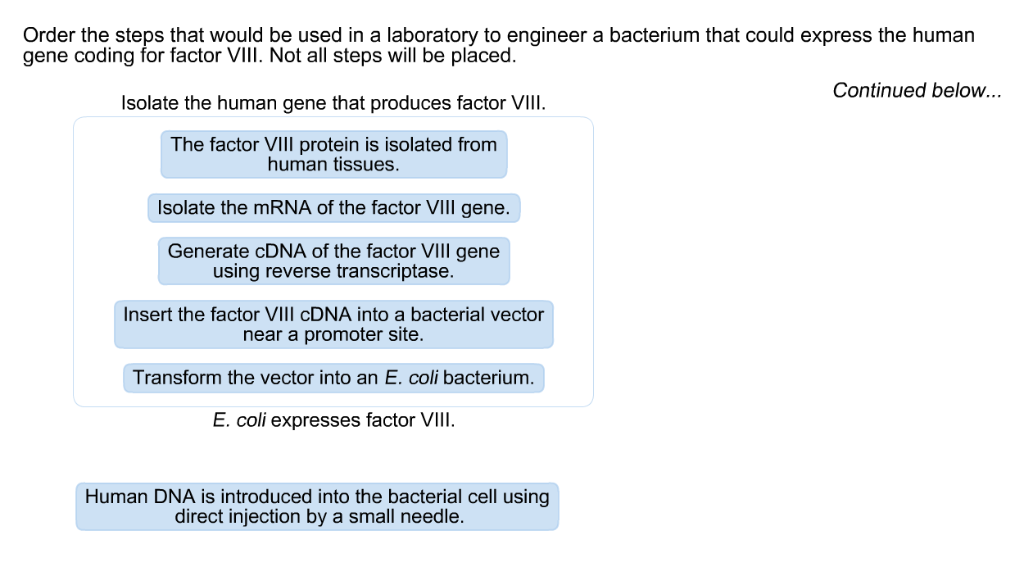
Task: Click the words 'human tissues.' in first tile
Action: [333, 165]
